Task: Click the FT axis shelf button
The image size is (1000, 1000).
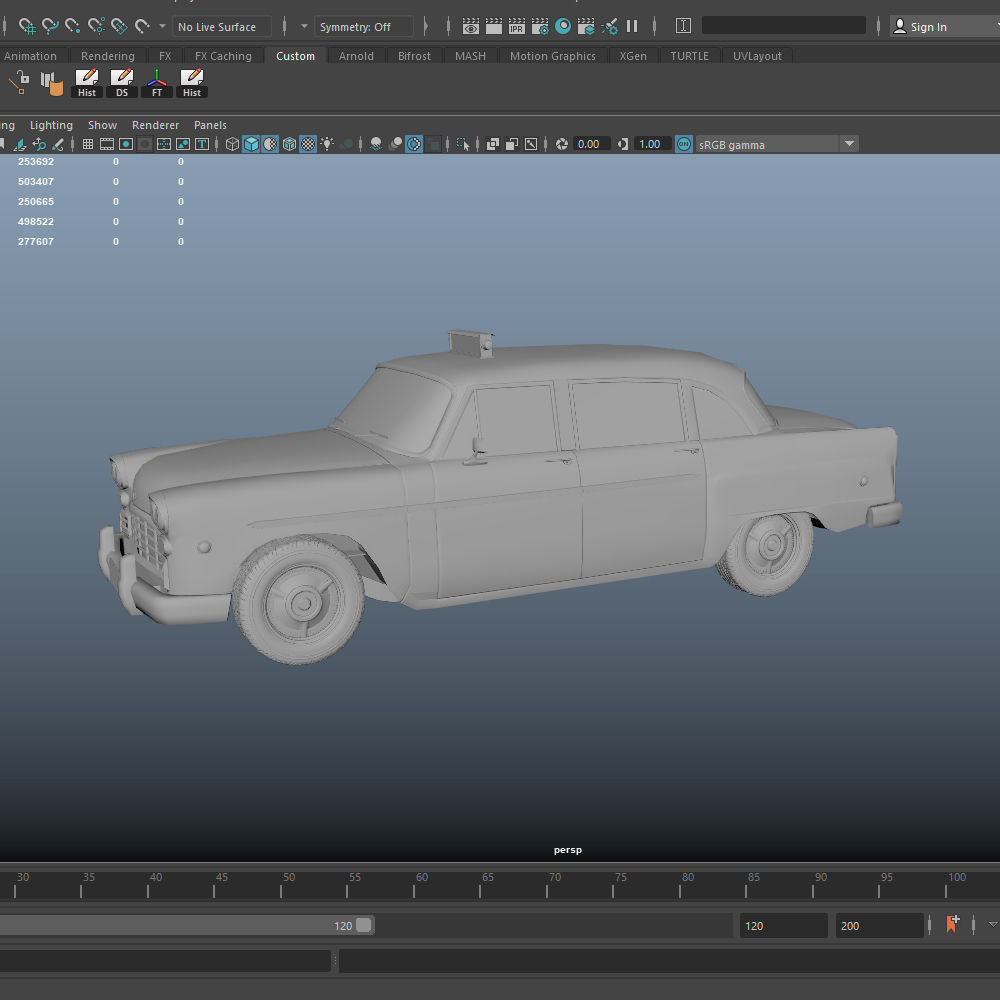Action: tap(157, 83)
